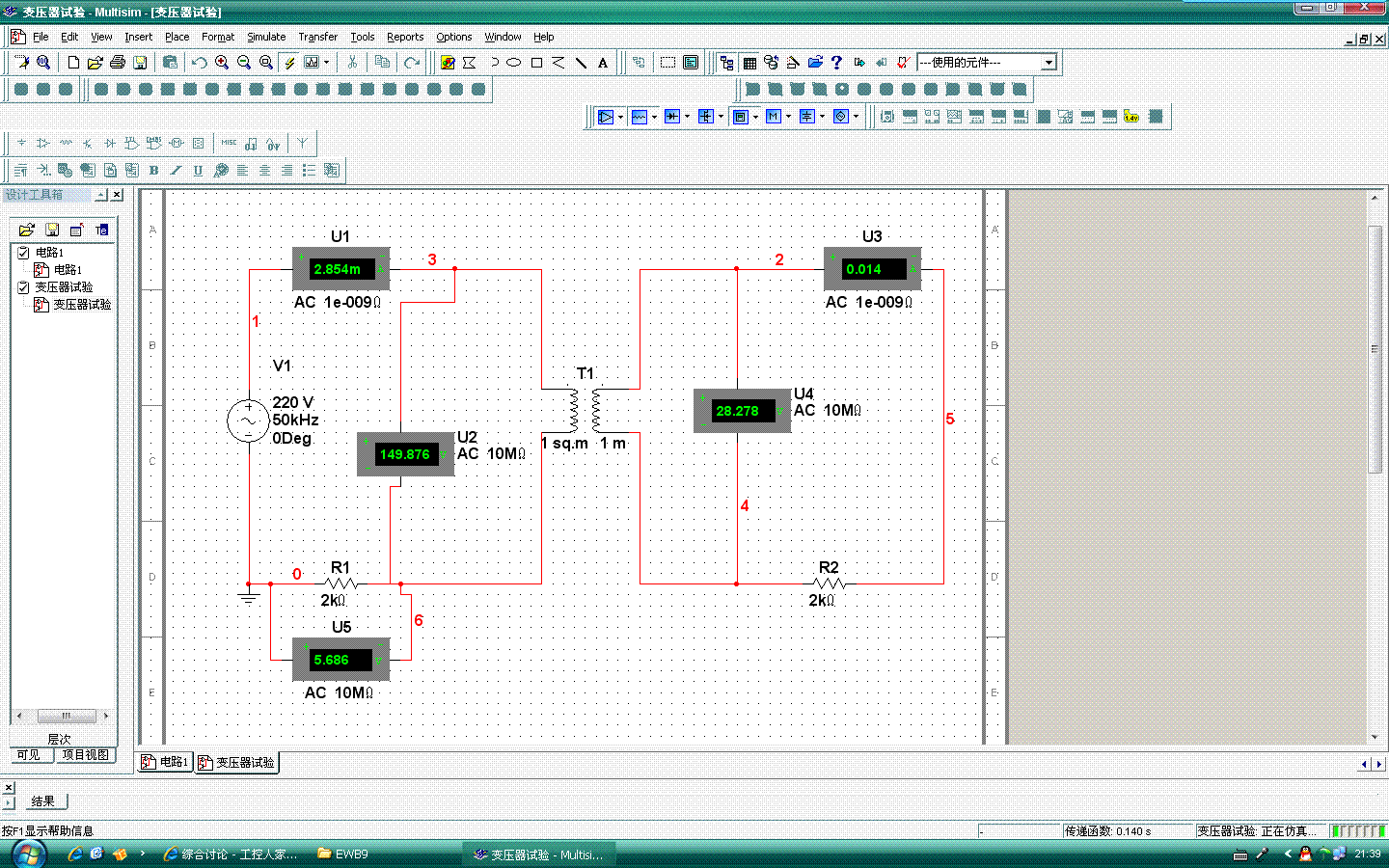1389x868 pixels.
Task: Click the Undo arrow icon
Action: tap(199, 63)
